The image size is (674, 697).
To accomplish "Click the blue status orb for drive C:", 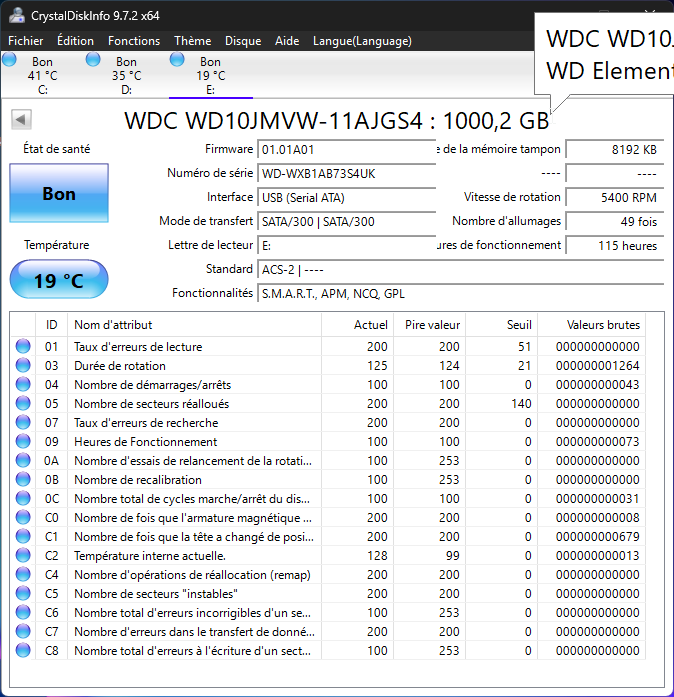I will tap(9, 60).
